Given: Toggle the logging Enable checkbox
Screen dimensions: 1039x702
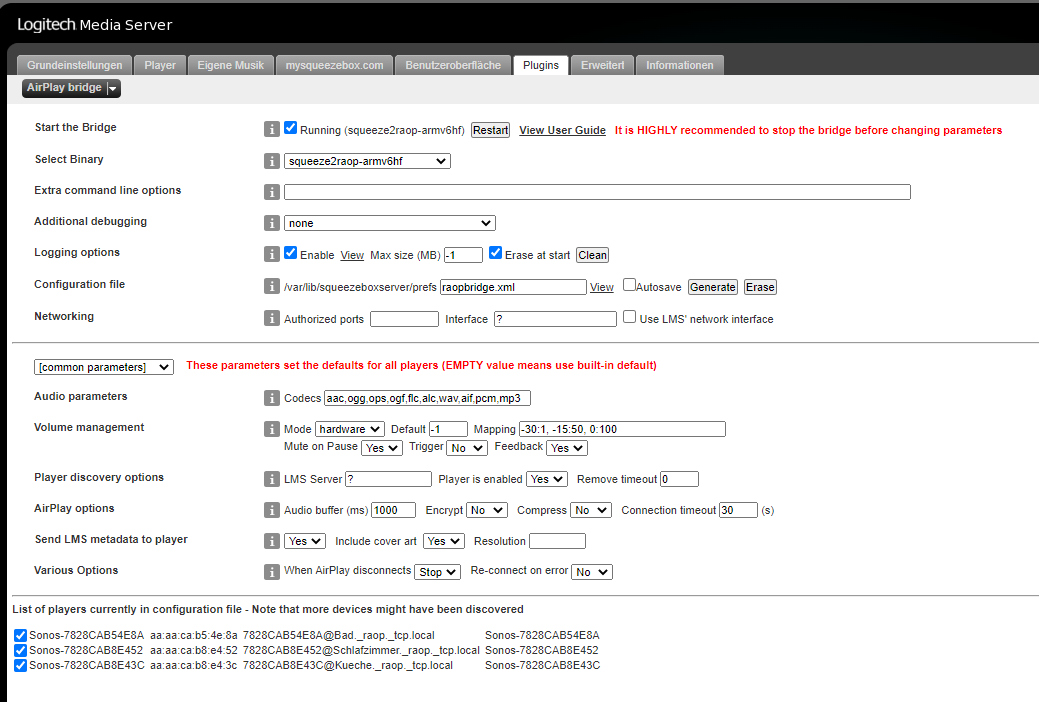Looking at the screenshot, I should tap(290, 253).
